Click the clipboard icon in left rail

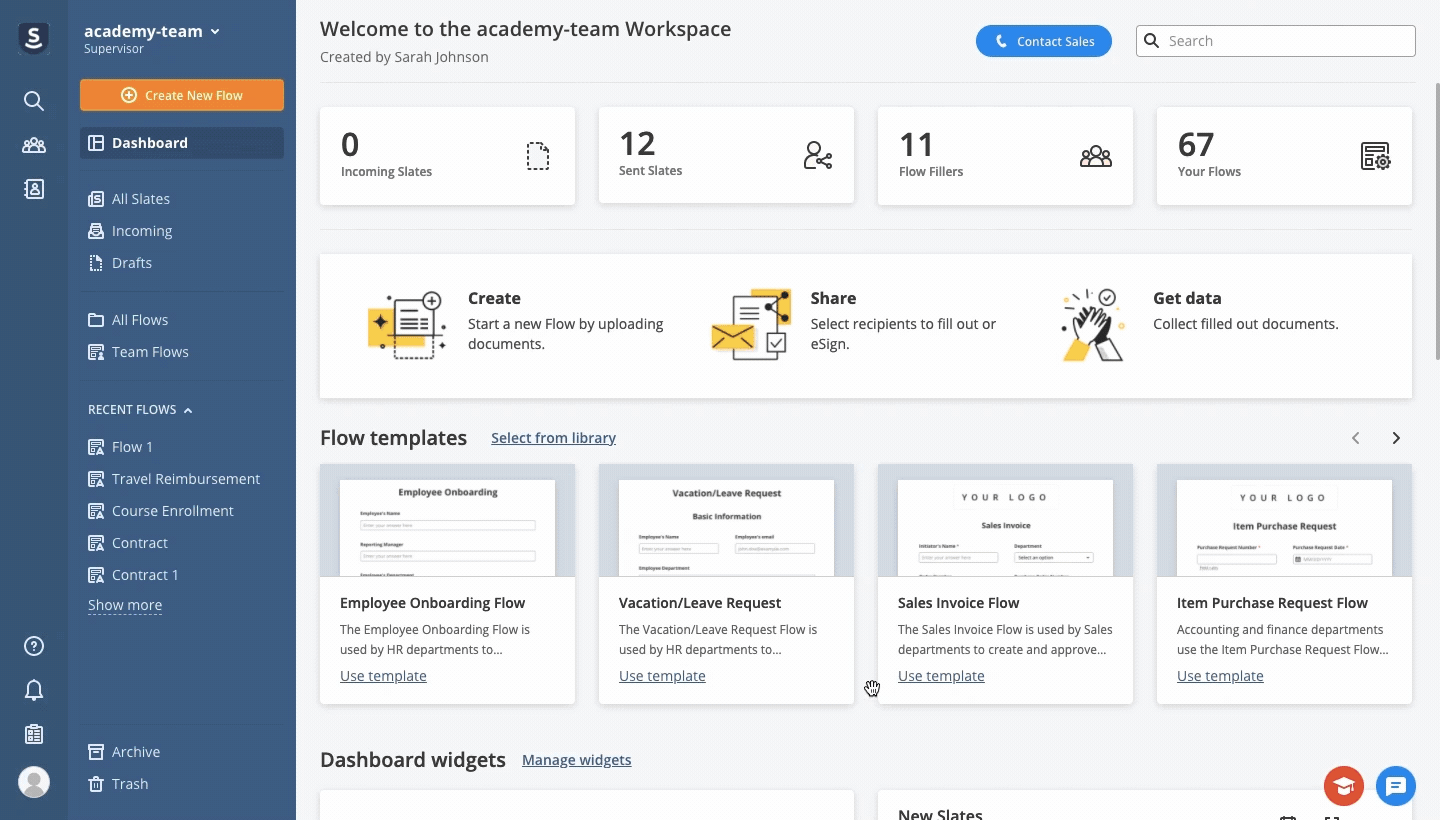(x=34, y=734)
